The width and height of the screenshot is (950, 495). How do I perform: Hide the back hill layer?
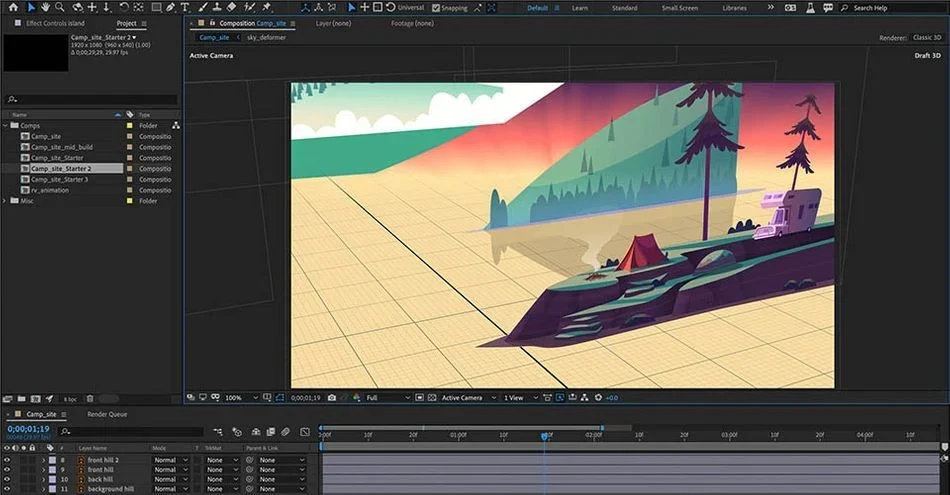point(7,479)
